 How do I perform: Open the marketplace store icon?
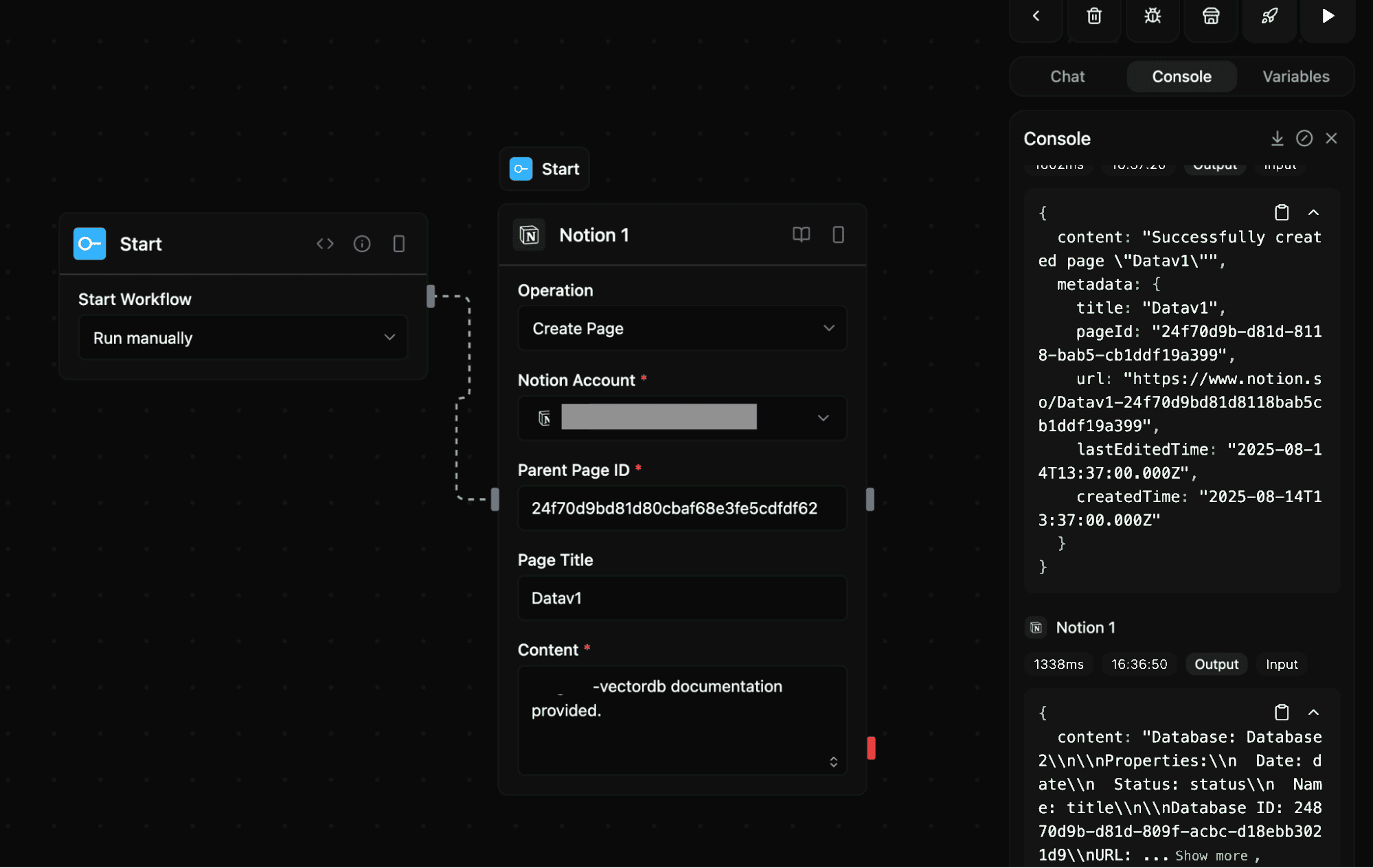tap(1210, 16)
